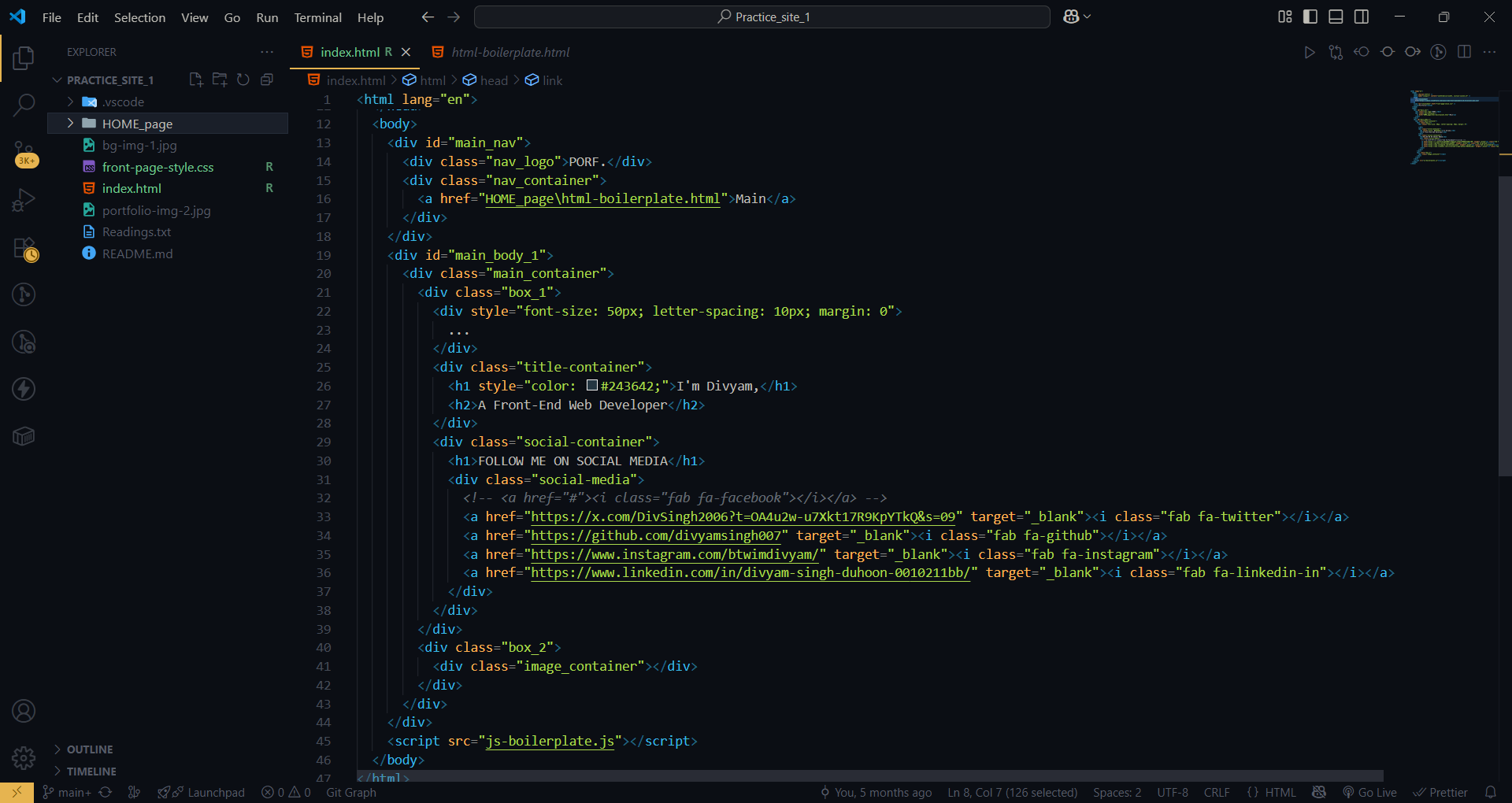Collapse the TIMELINE section

[88, 772]
